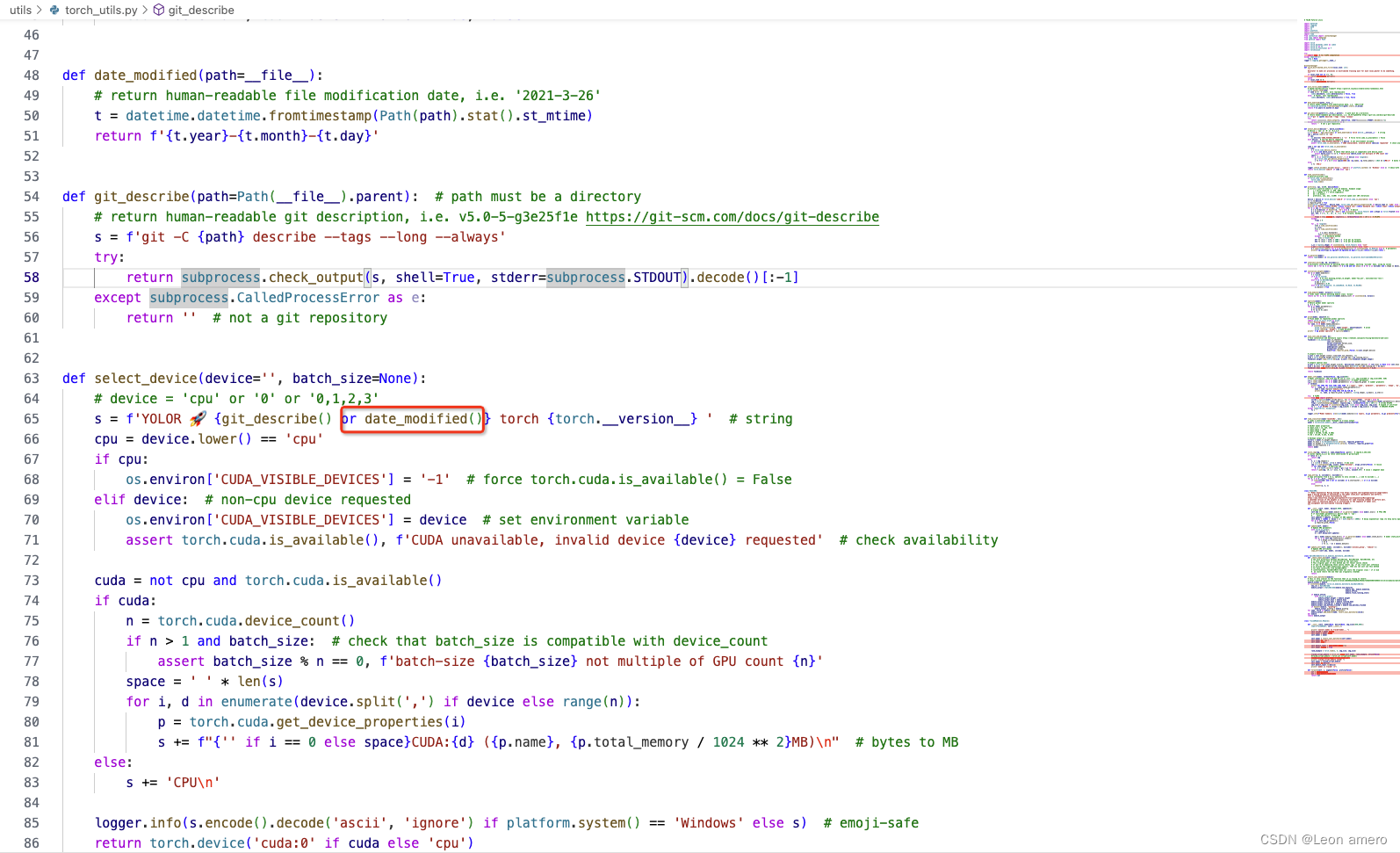Select the git_describe breadcrumb symbol
Image resolution: width=1400 pixels, height=853 pixels.
201,10
